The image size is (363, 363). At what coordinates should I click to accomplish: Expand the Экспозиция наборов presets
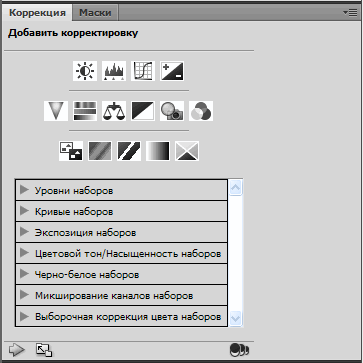24,232
